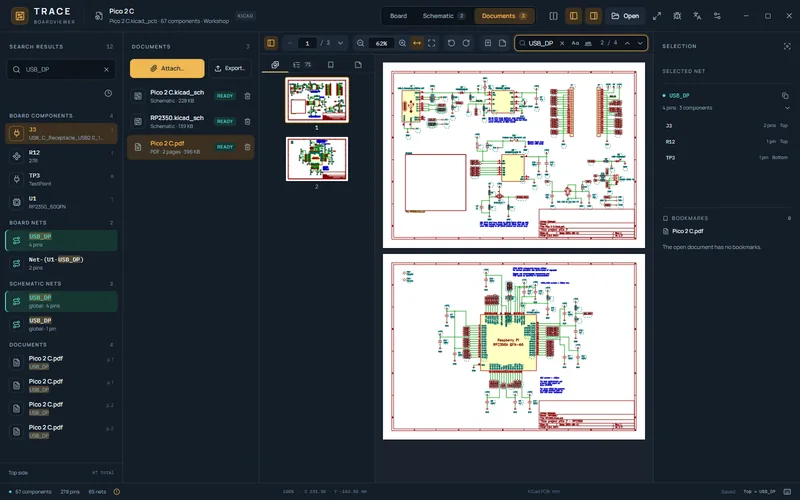Select USB_DP global 1 pin schematic net

61,324
